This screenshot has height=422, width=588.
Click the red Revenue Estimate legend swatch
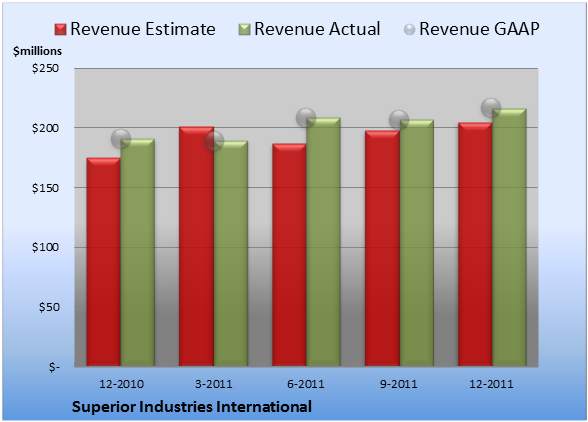60,29
